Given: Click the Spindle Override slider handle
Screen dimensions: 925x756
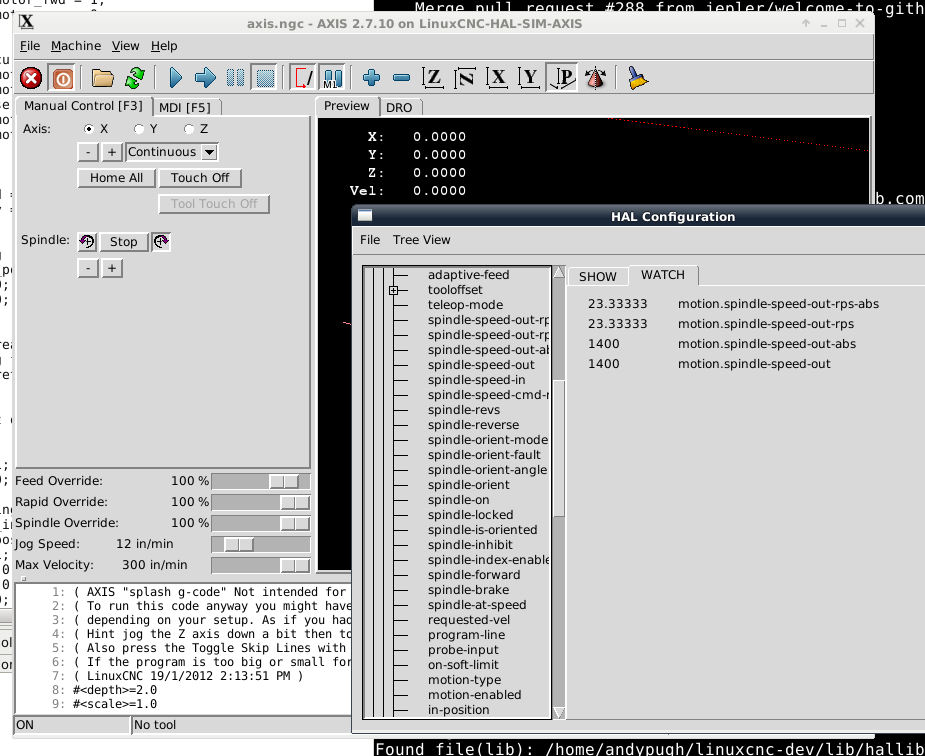Looking at the screenshot, I should pyautogui.click(x=295, y=524).
